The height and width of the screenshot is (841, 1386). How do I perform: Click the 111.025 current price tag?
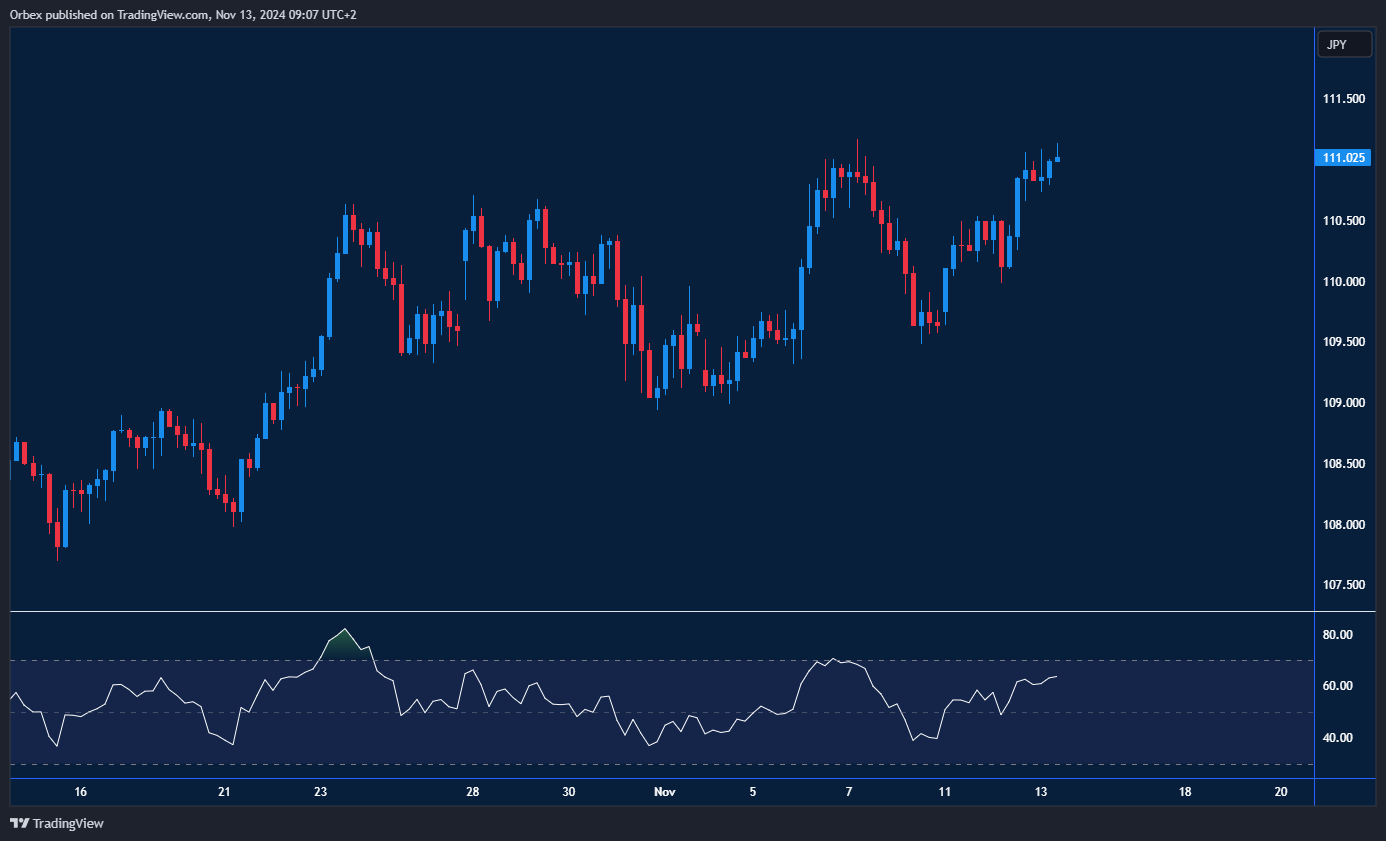1344,158
